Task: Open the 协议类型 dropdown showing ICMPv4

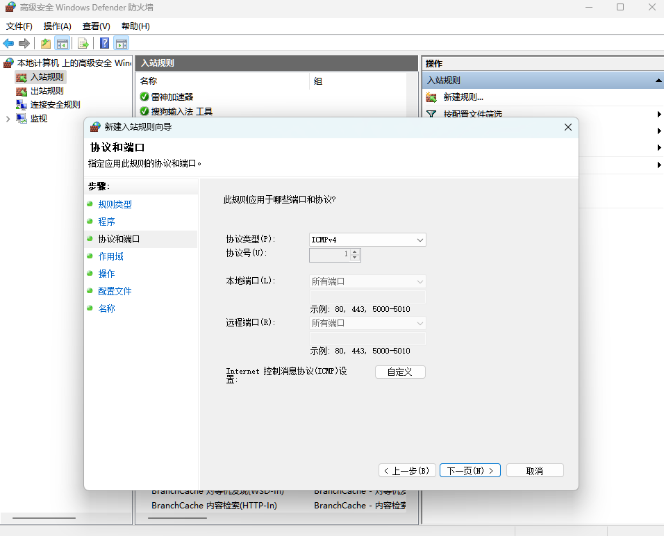Action: click(368, 240)
